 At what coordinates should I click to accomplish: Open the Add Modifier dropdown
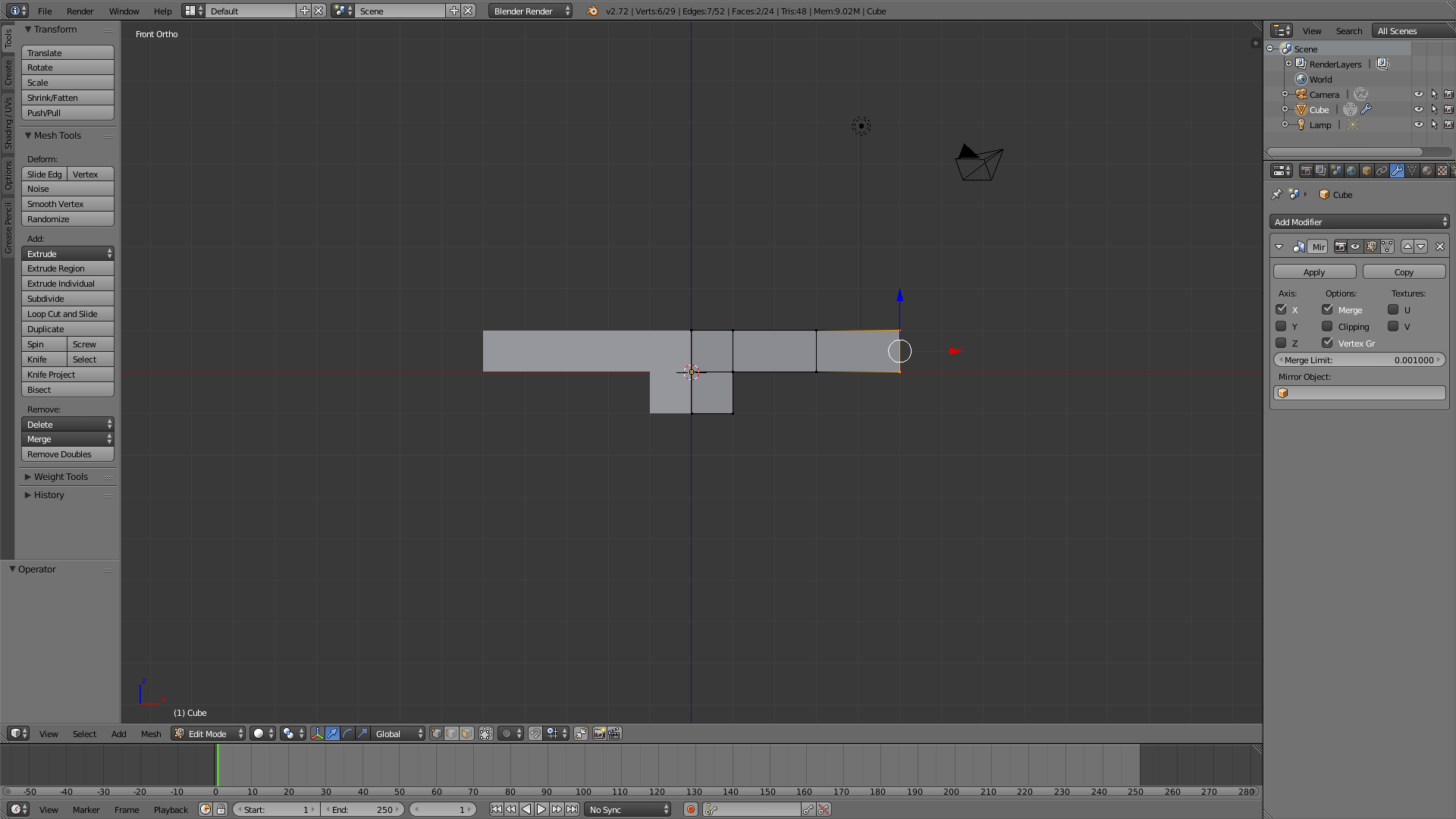point(1359,221)
